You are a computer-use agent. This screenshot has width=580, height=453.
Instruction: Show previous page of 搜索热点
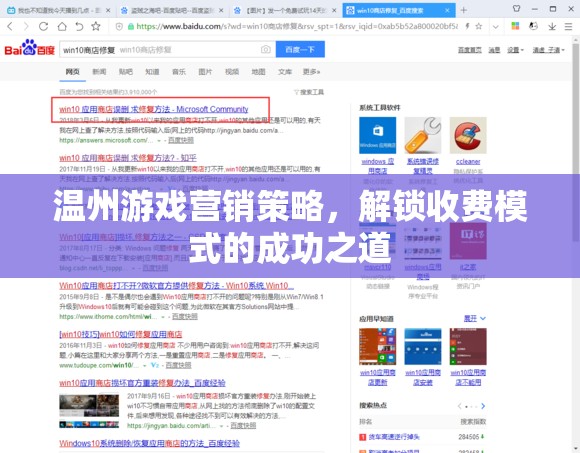pos(459,406)
